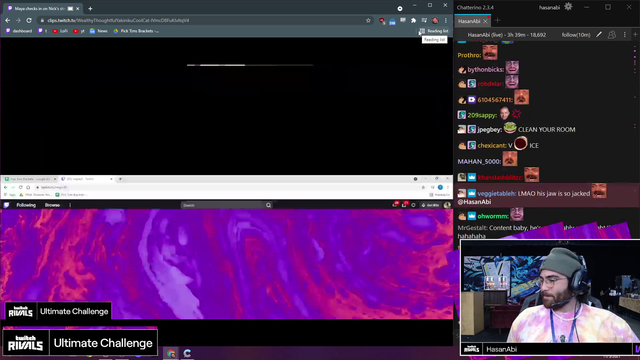Click the Chrome icon in the taskbar

click(x=171, y=353)
